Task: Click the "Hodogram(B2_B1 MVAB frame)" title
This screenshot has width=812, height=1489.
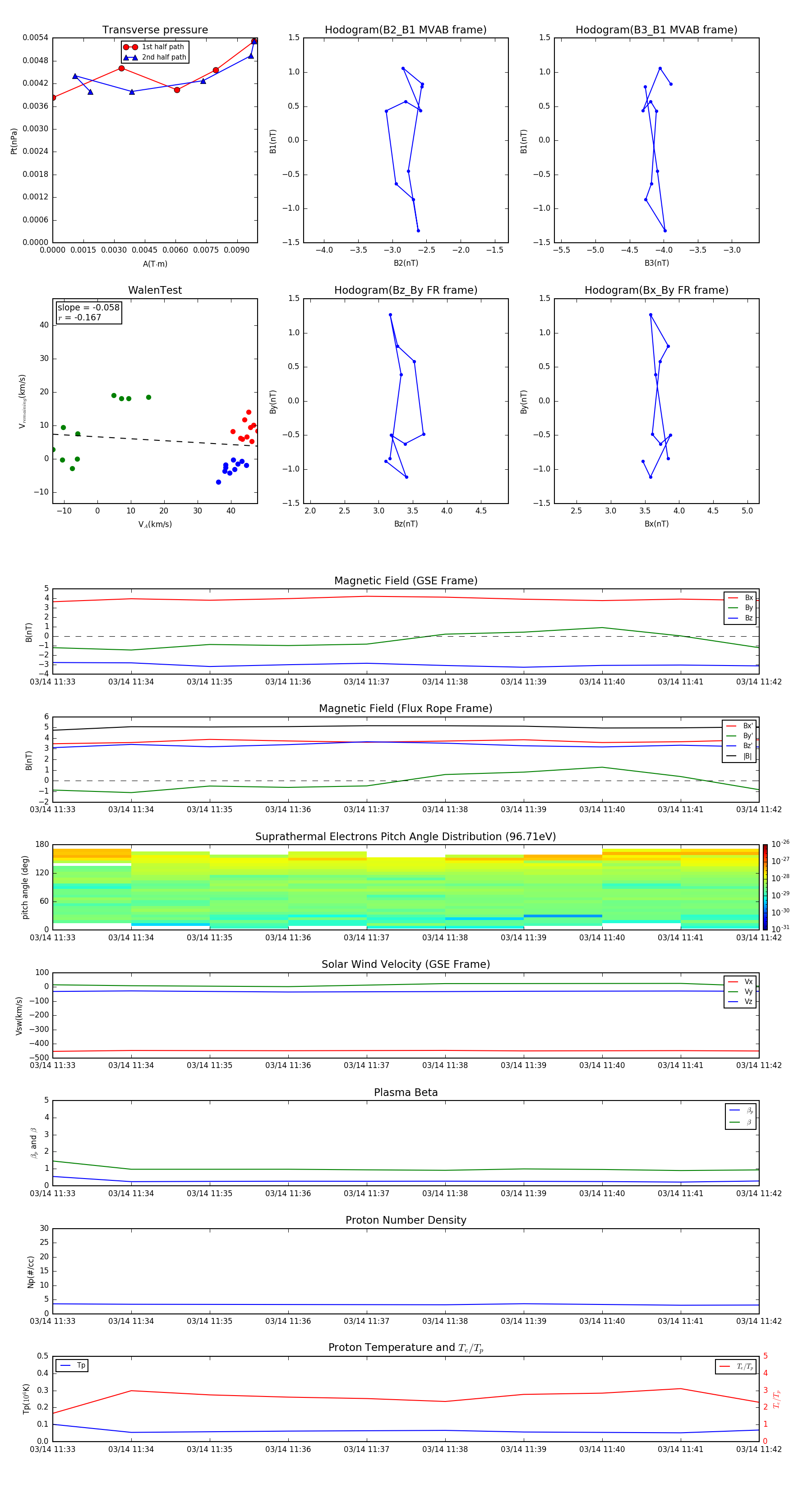Action: pos(406,30)
